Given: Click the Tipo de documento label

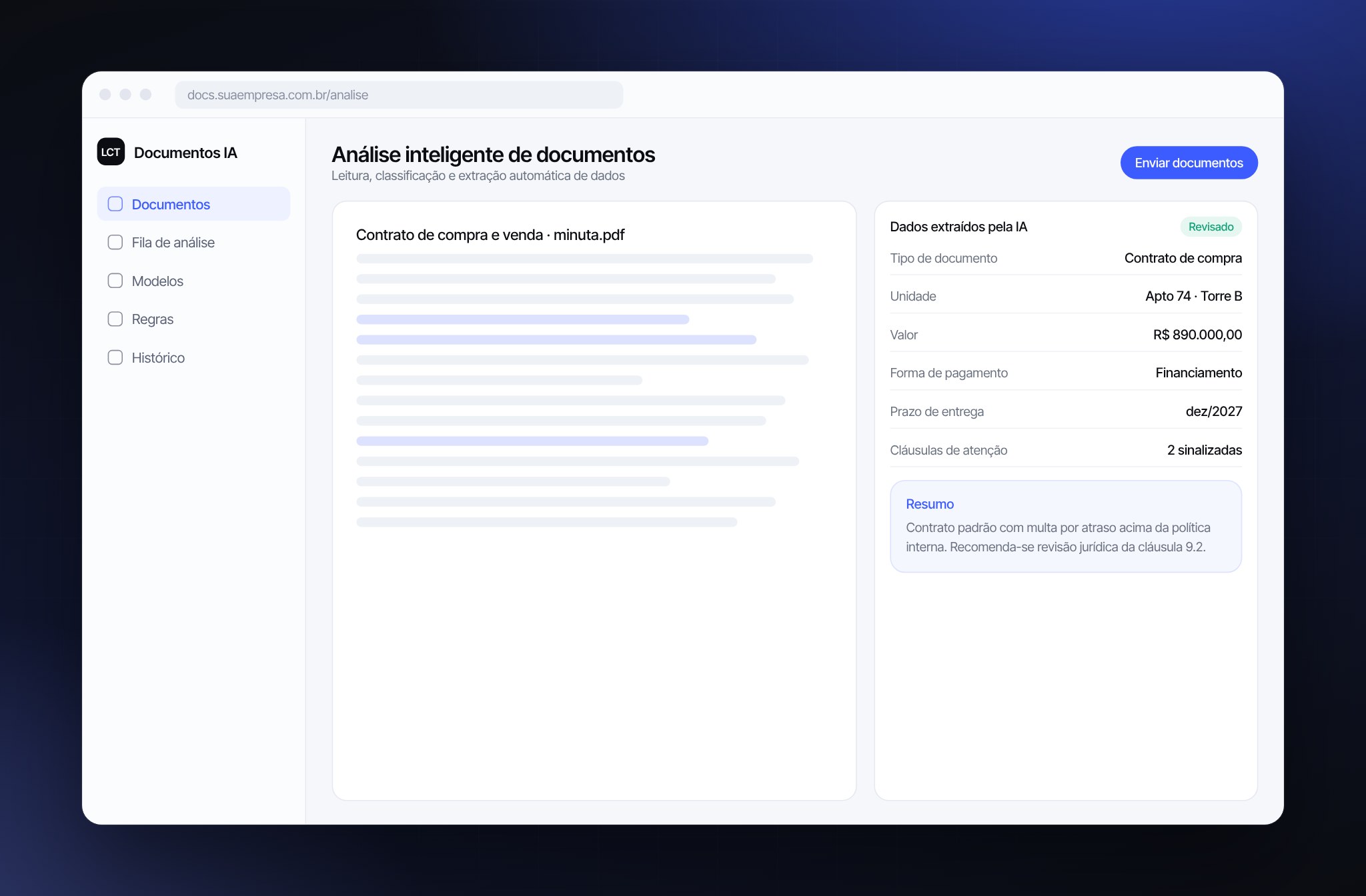Looking at the screenshot, I should [943, 258].
